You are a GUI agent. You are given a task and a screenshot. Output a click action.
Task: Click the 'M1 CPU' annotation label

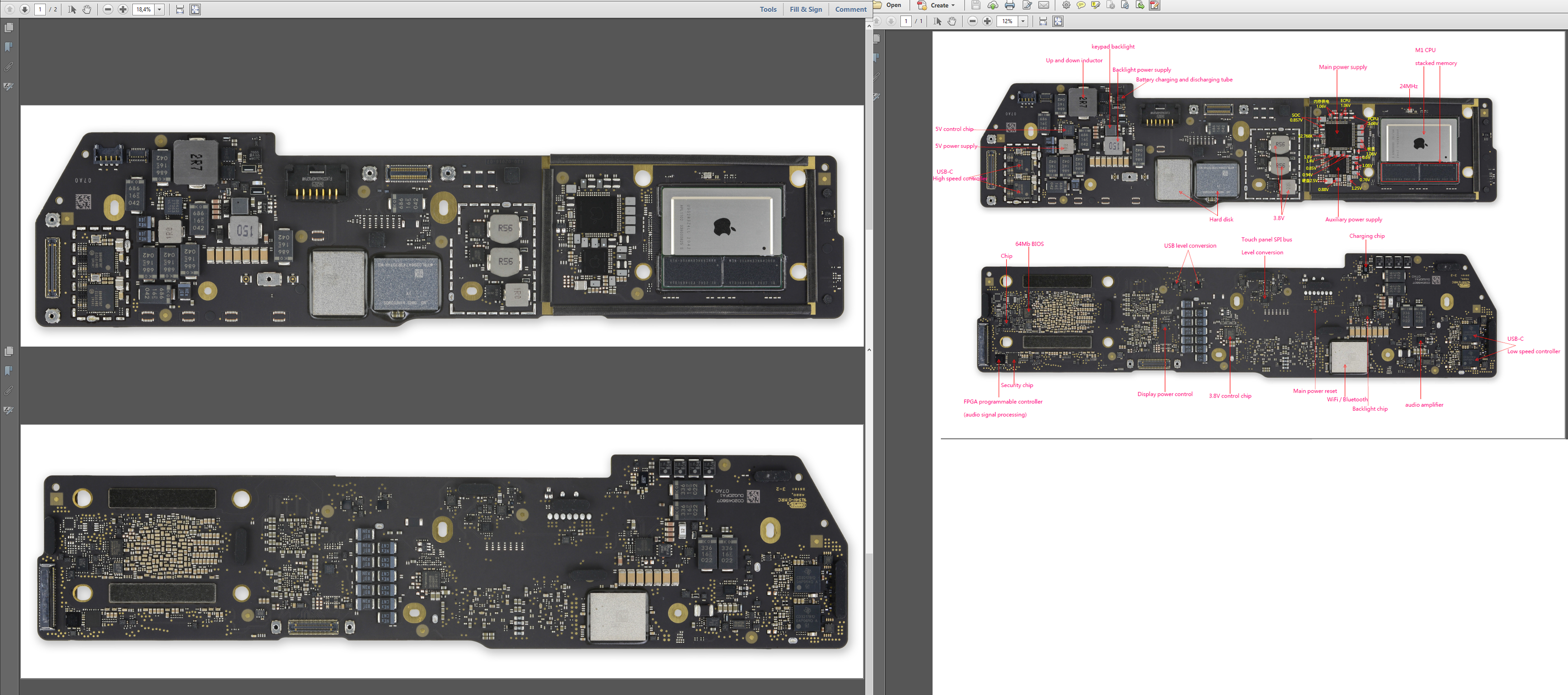[x=1425, y=50]
